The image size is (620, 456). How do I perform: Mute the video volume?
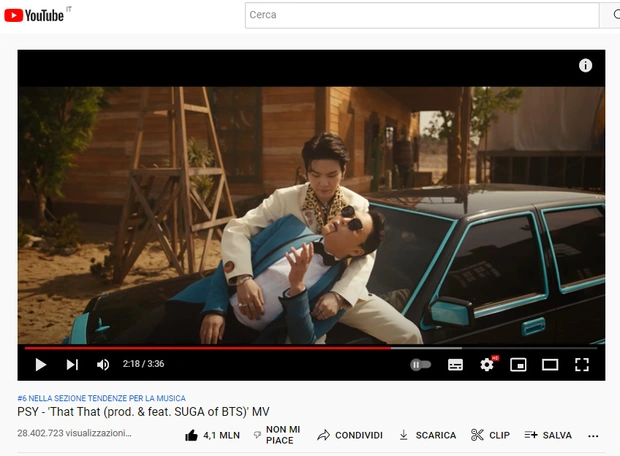(103, 364)
